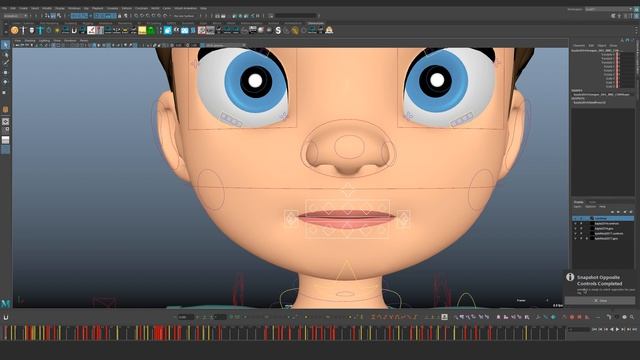Screen dimensions: 640x360
Task: Toggle playback P on second display layer
Action: pos(581,224)
